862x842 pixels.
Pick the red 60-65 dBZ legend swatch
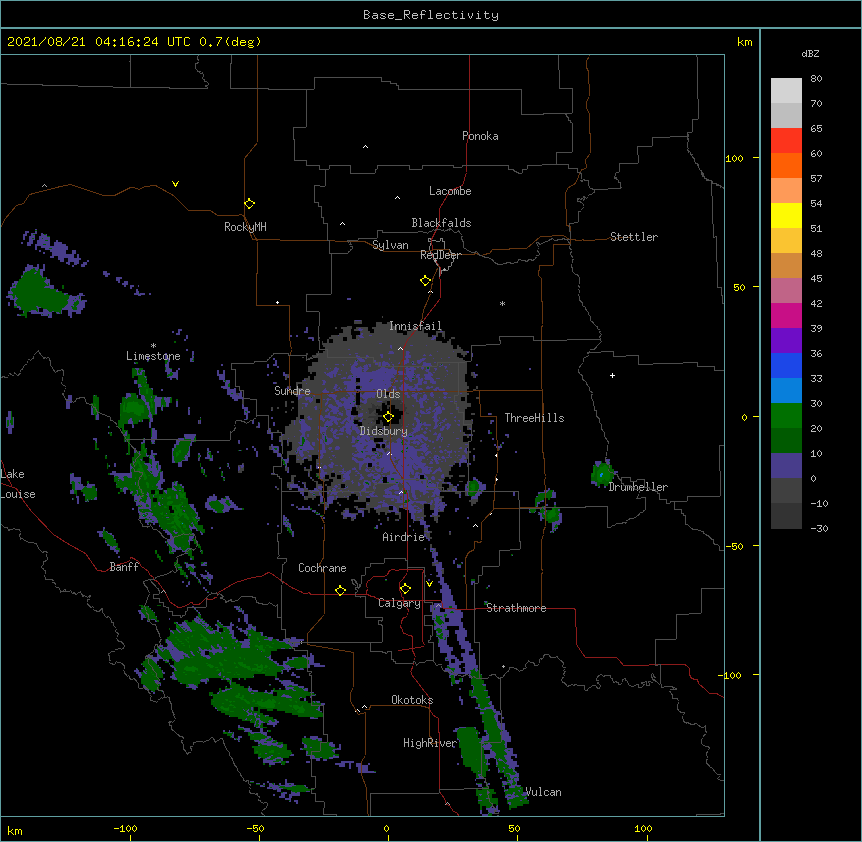point(786,140)
